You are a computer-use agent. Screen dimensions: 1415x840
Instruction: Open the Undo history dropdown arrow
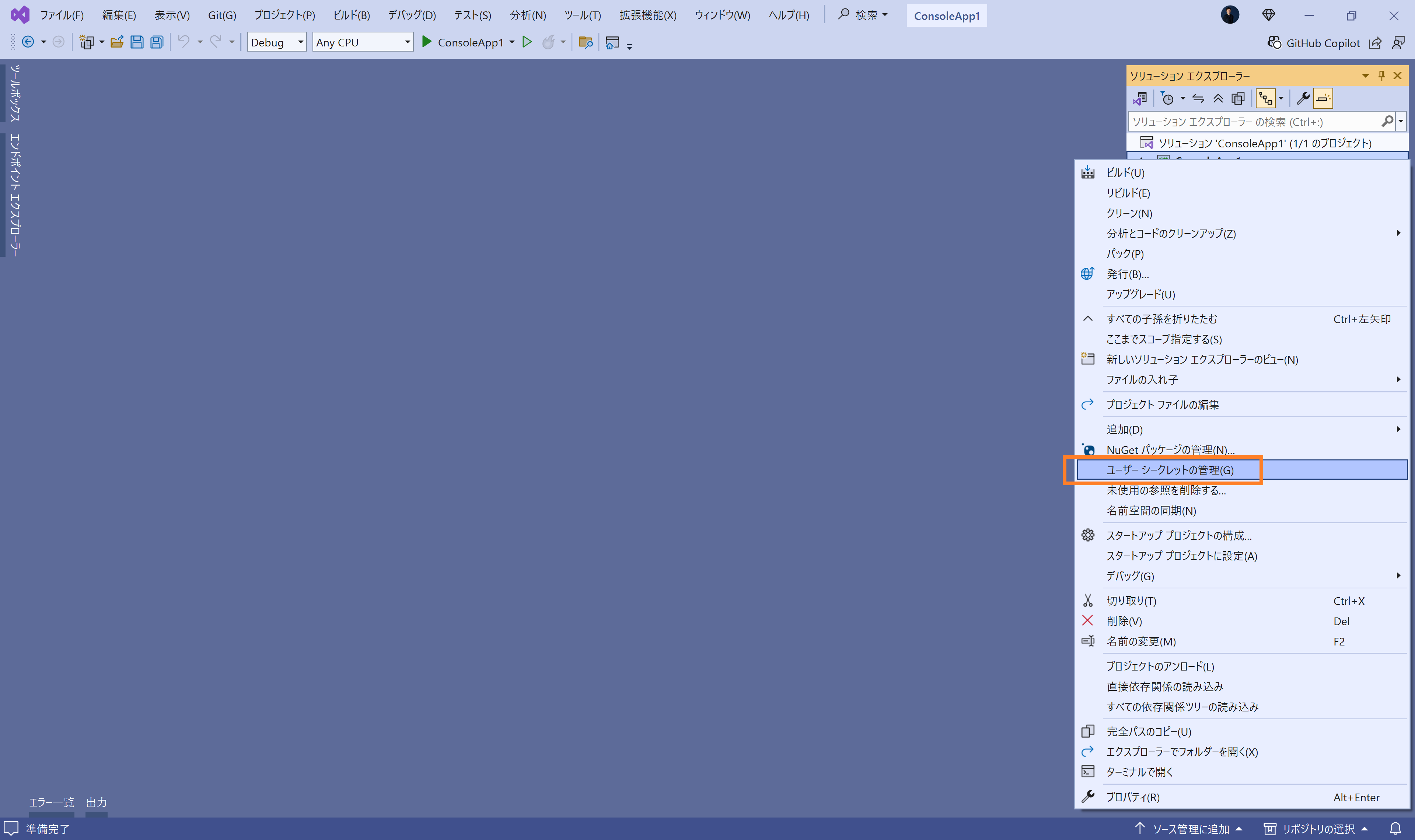click(200, 42)
